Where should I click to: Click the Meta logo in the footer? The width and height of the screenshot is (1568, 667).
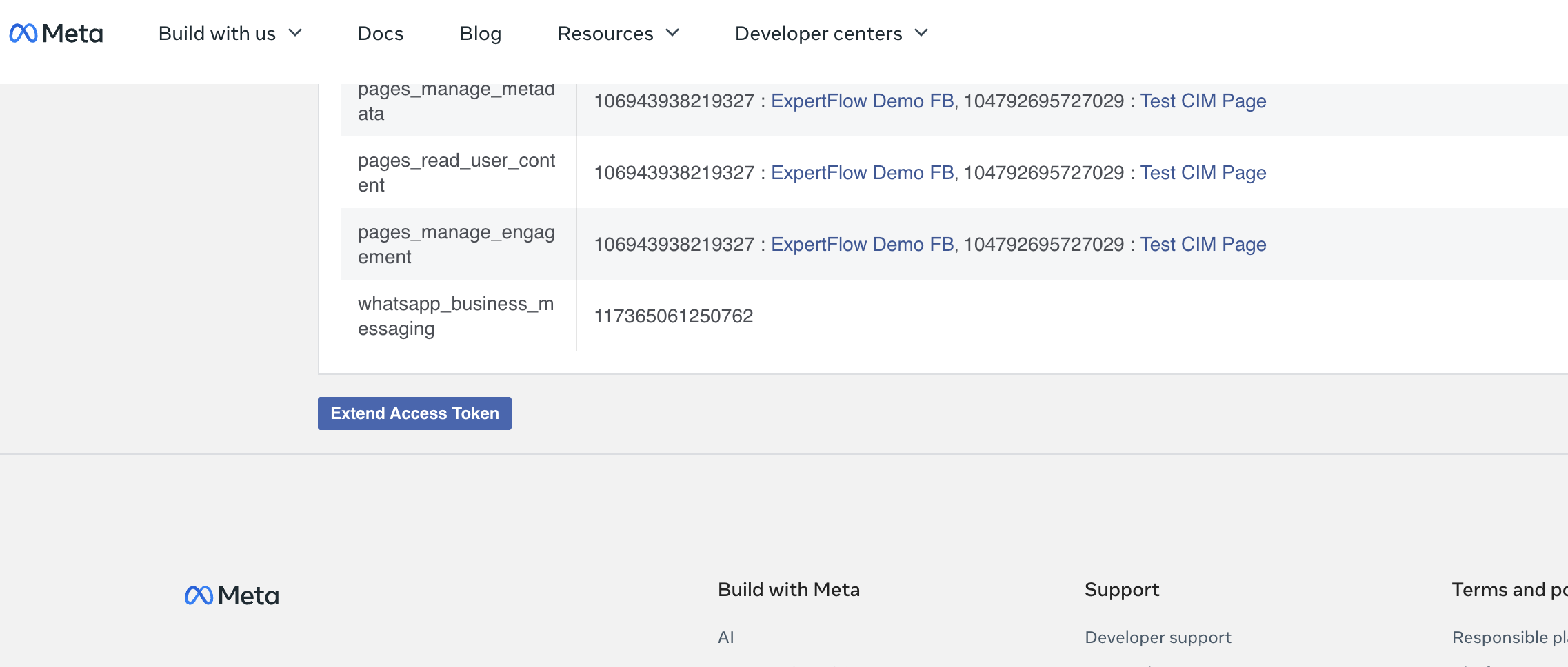tap(232, 595)
